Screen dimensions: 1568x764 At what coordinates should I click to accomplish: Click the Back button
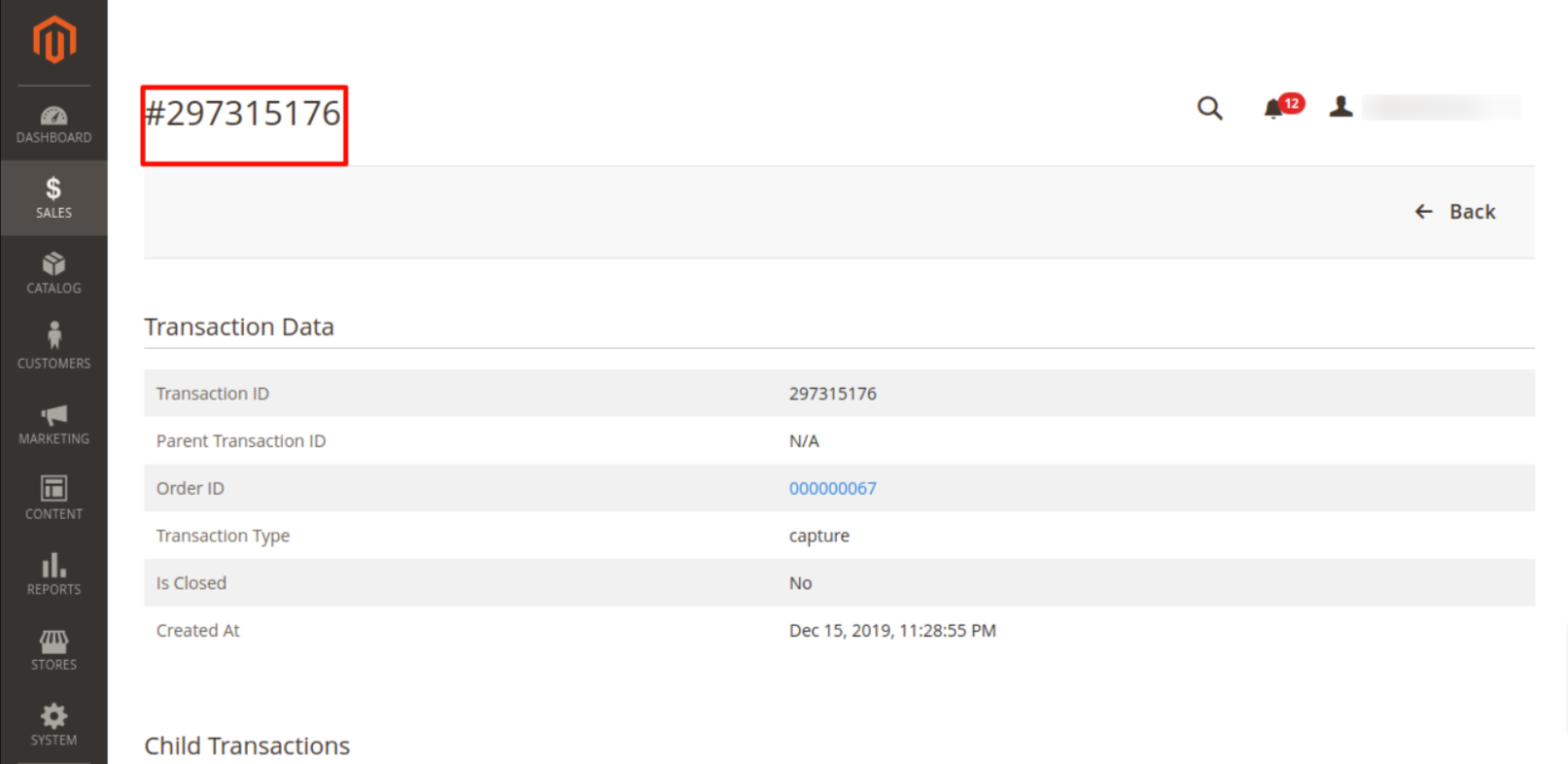tap(1455, 212)
